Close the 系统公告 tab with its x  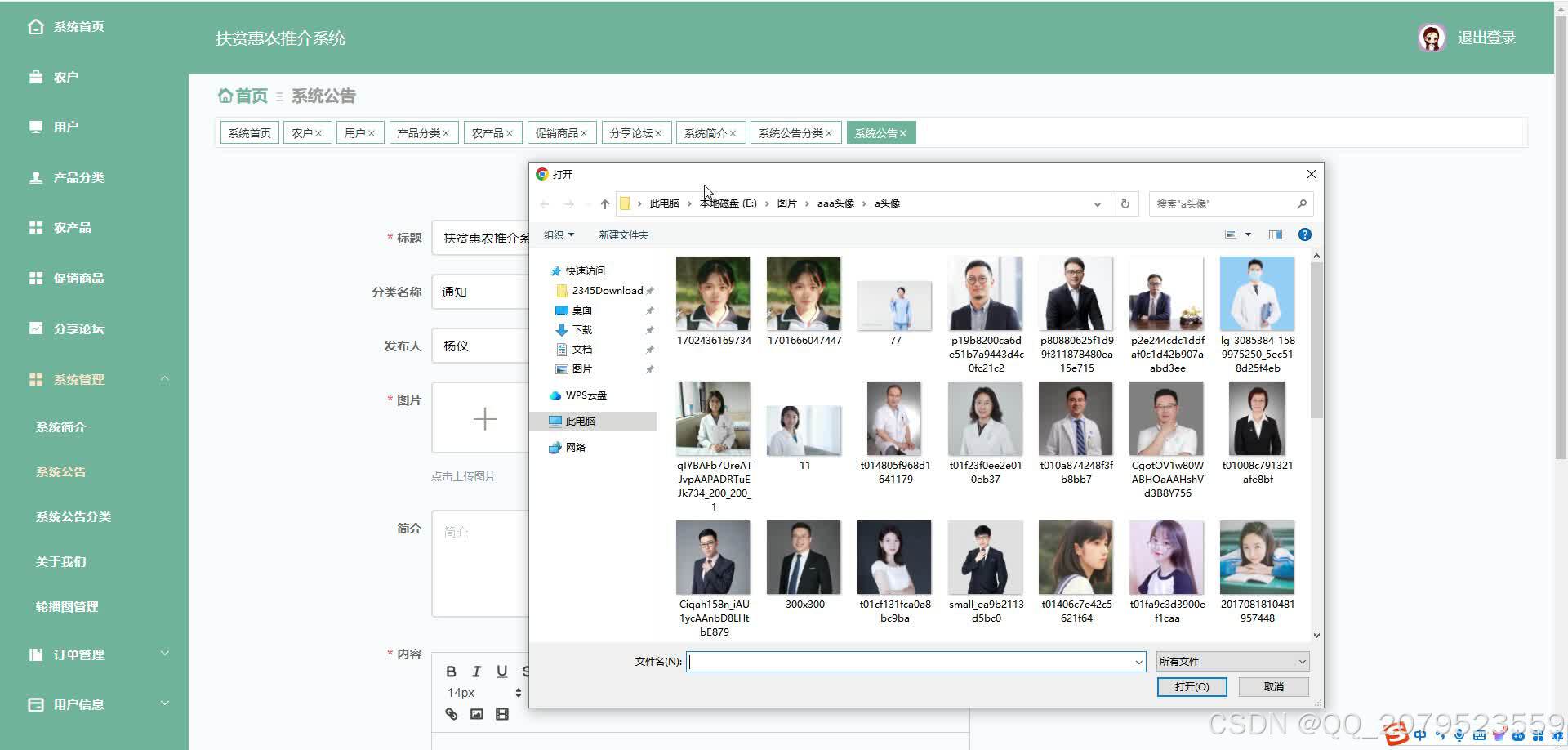click(x=903, y=133)
